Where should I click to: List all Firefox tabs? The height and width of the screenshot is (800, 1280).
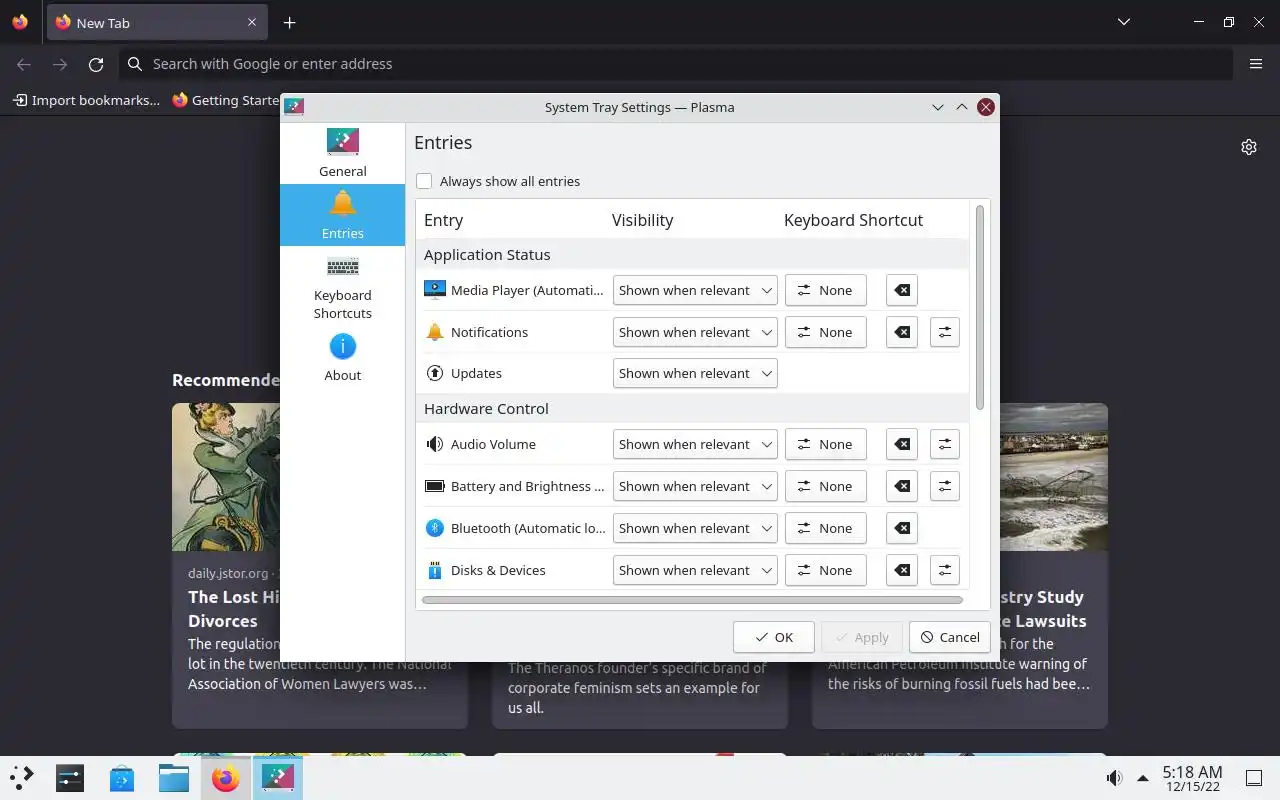pyautogui.click(x=1124, y=22)
